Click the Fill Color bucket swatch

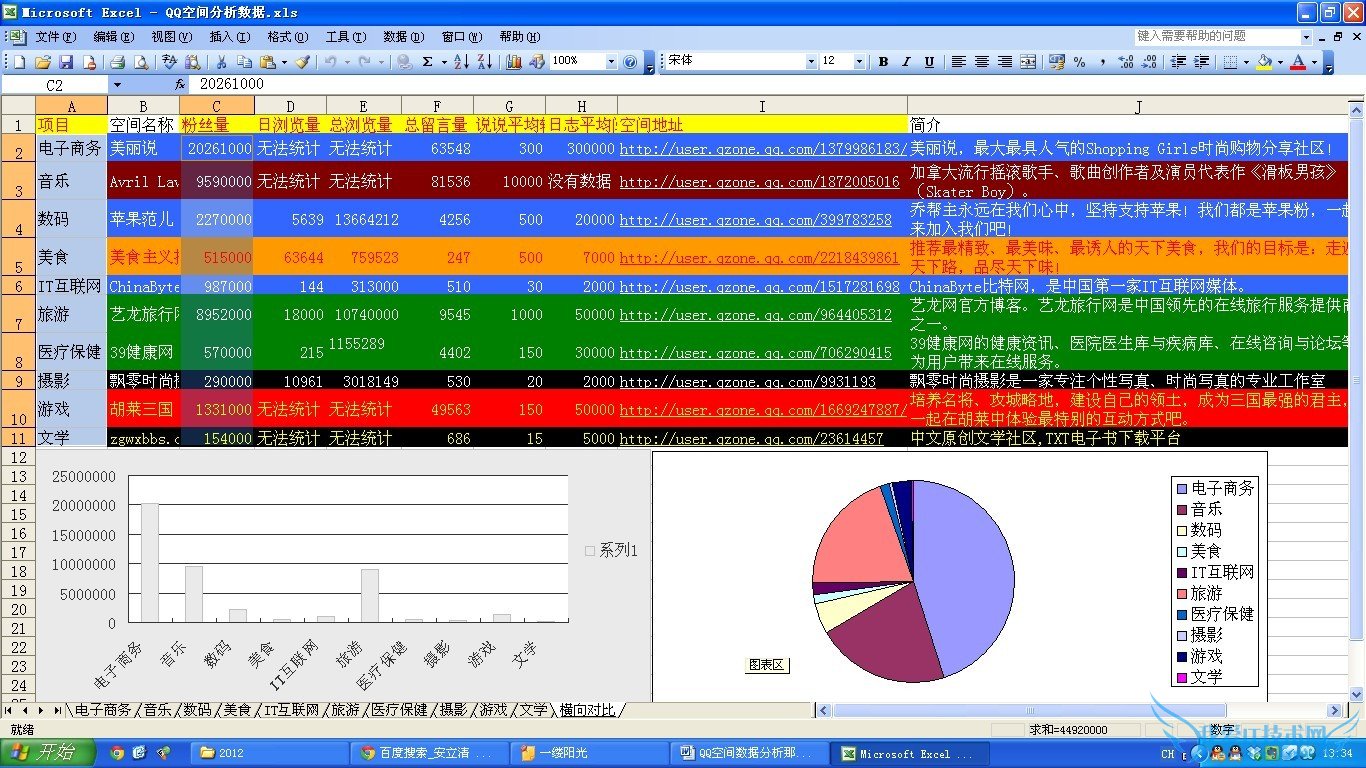tap(1264, 62)
